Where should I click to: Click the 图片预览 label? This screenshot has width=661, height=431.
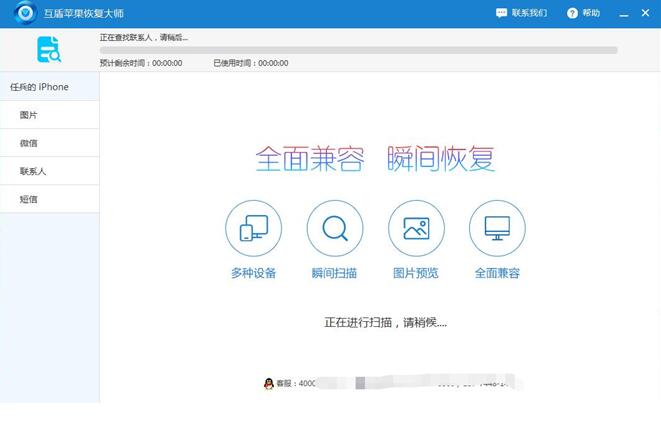coord(416,273)
